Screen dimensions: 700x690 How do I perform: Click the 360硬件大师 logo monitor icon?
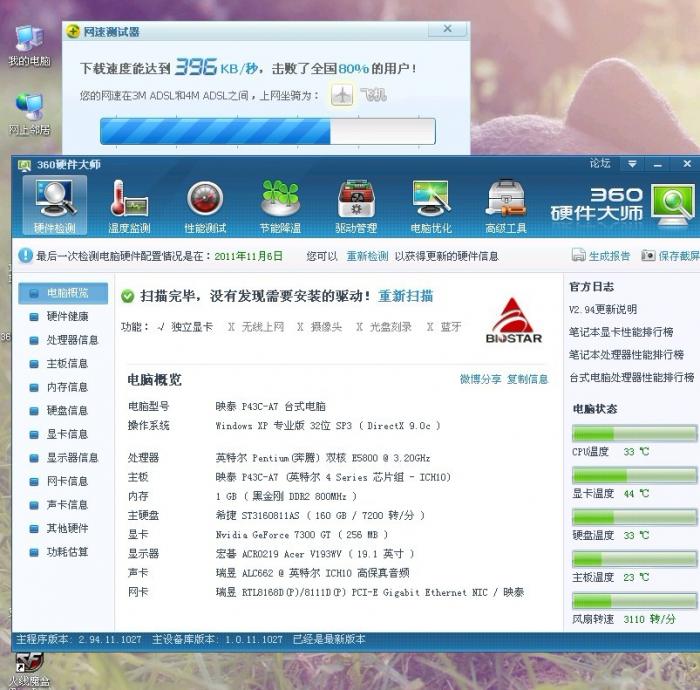[673, 205]
